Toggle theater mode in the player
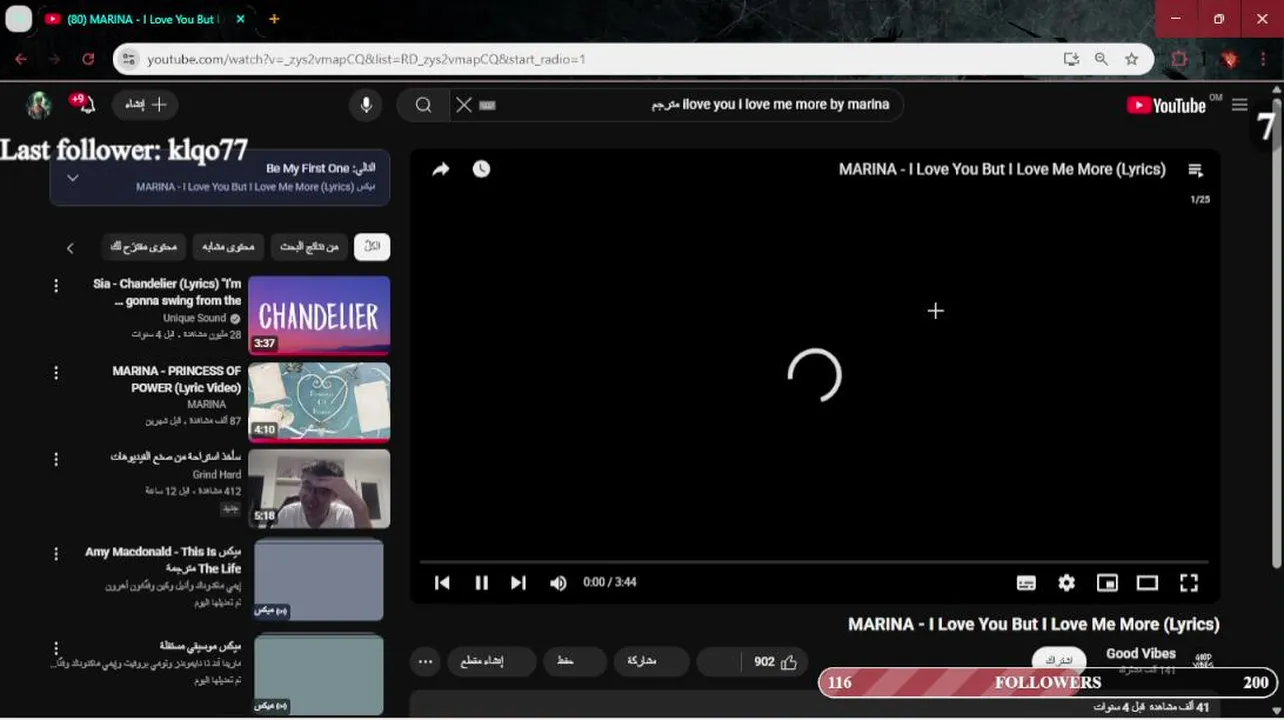Image resolution: width=1284 pixels, height=720 pixels. click(1147, 583)
